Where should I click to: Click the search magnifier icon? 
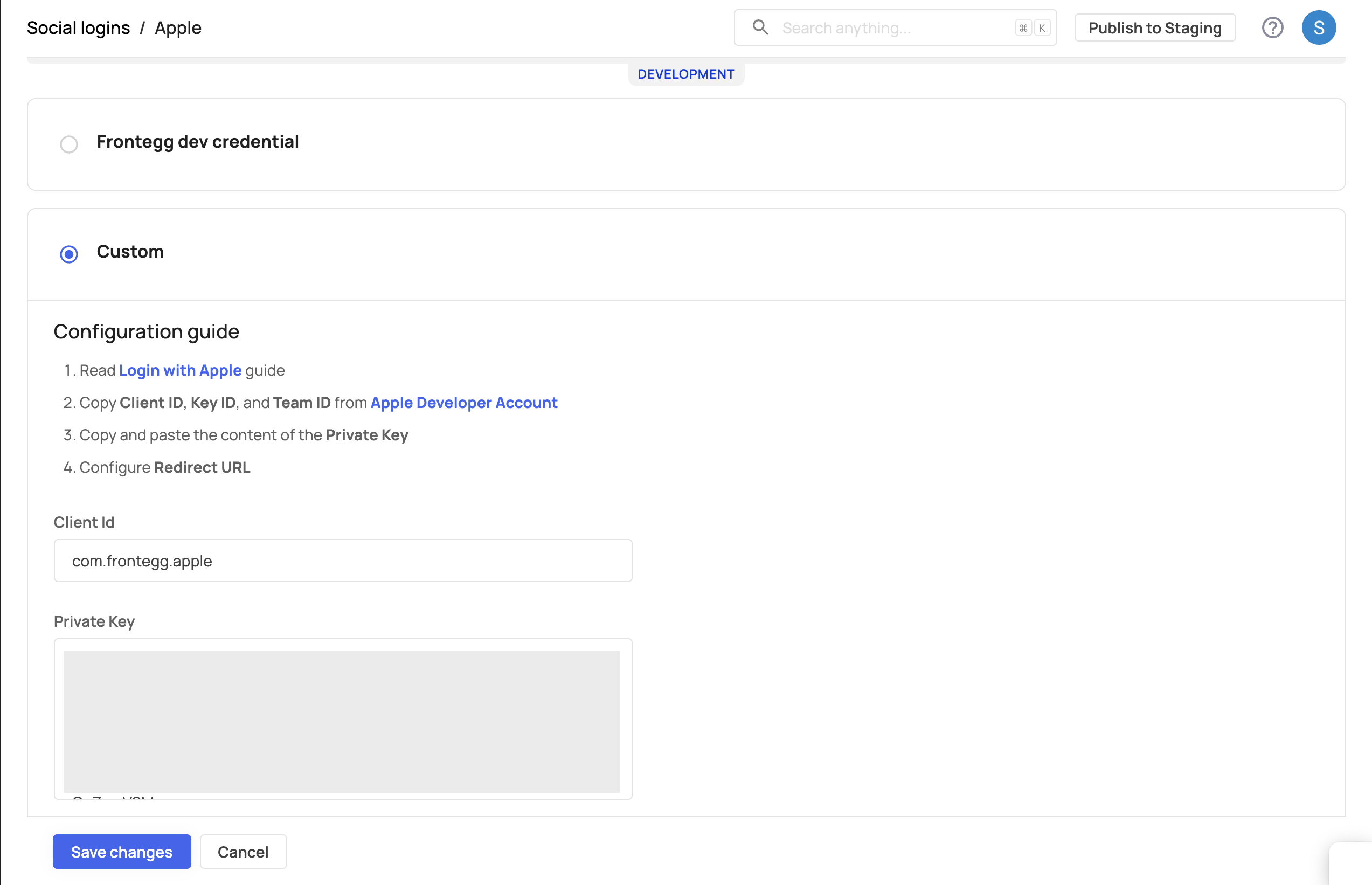(760, 27)
